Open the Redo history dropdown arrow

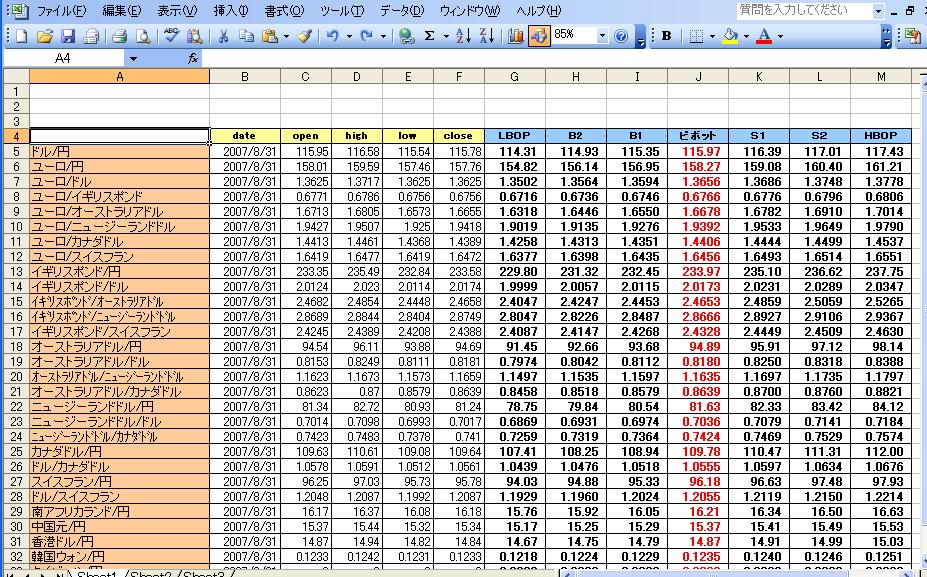pyautogui.click(x=383, y=37)
